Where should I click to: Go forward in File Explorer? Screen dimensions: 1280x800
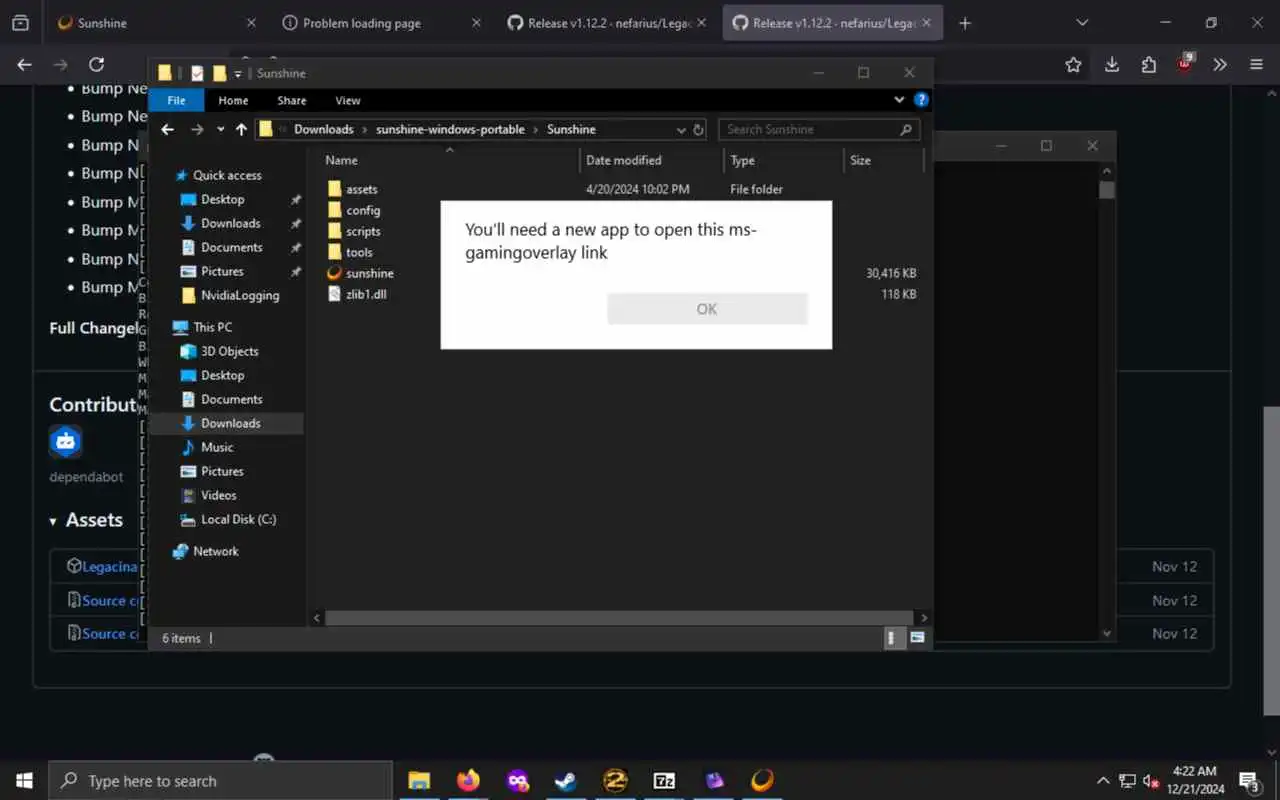pyautogui.click(x=197, y=129)
